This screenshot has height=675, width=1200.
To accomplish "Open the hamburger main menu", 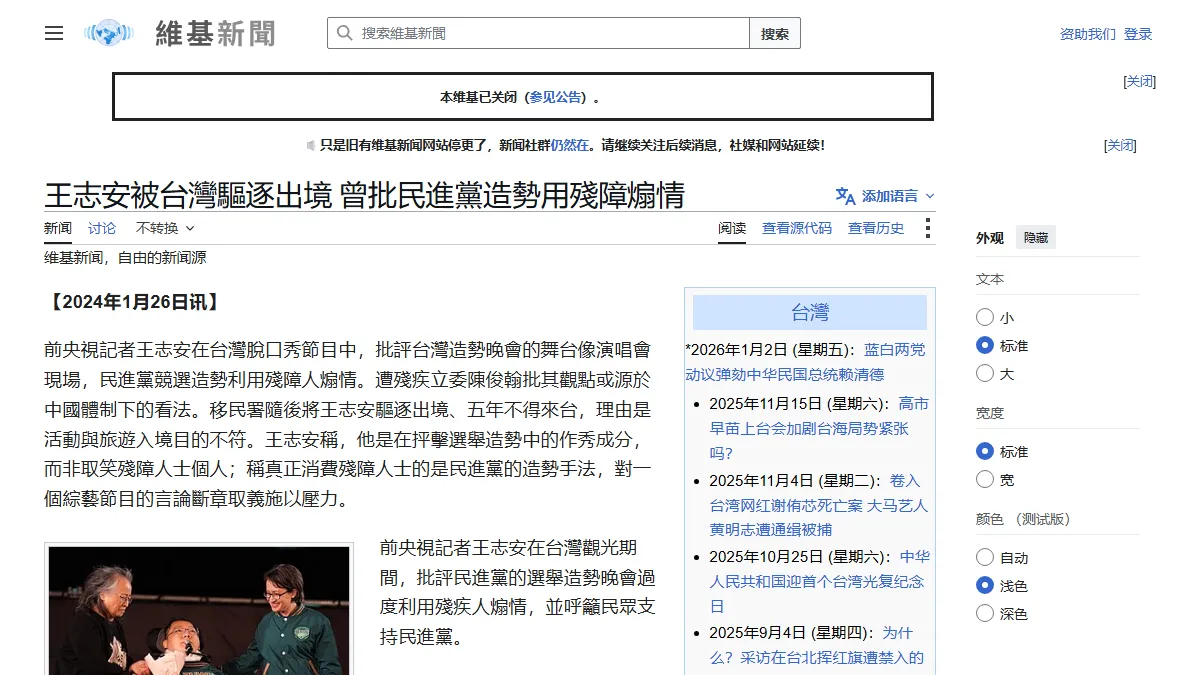I will 54,33.
